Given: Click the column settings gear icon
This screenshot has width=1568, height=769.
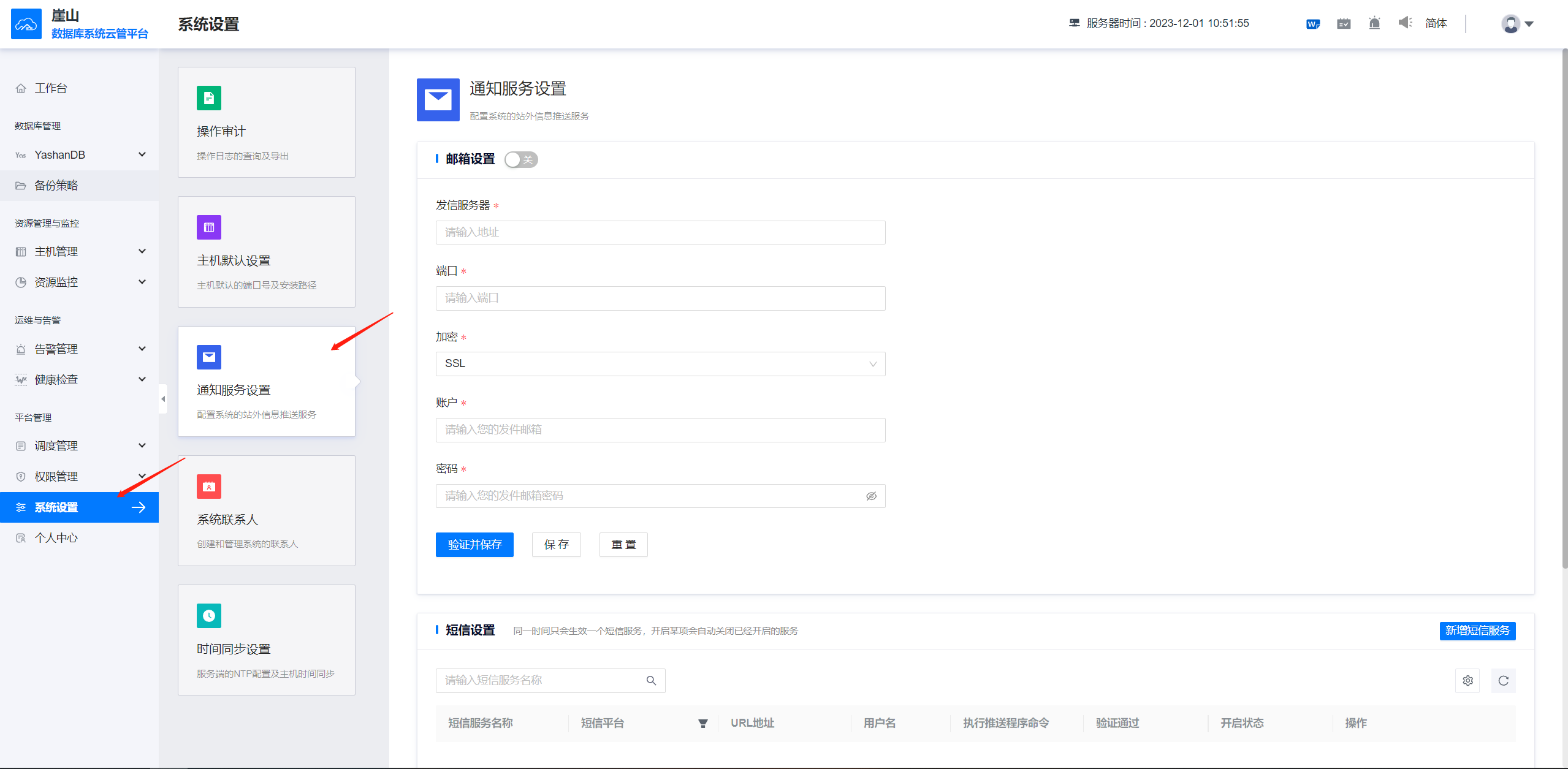Looking at the screenshot, I should coord(1467,681).
